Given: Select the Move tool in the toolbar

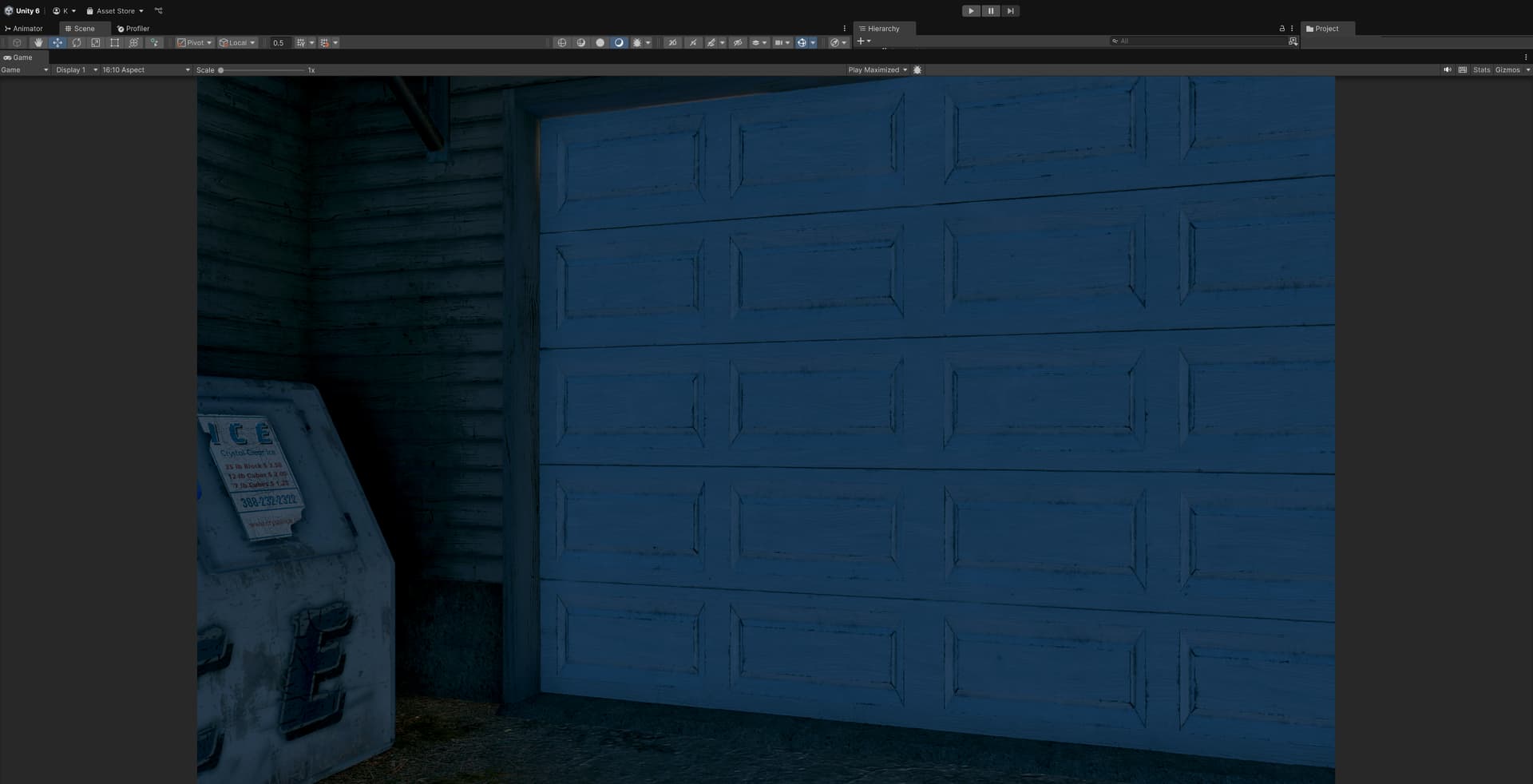Looking at the screenshot, I should tap(57, 42).
